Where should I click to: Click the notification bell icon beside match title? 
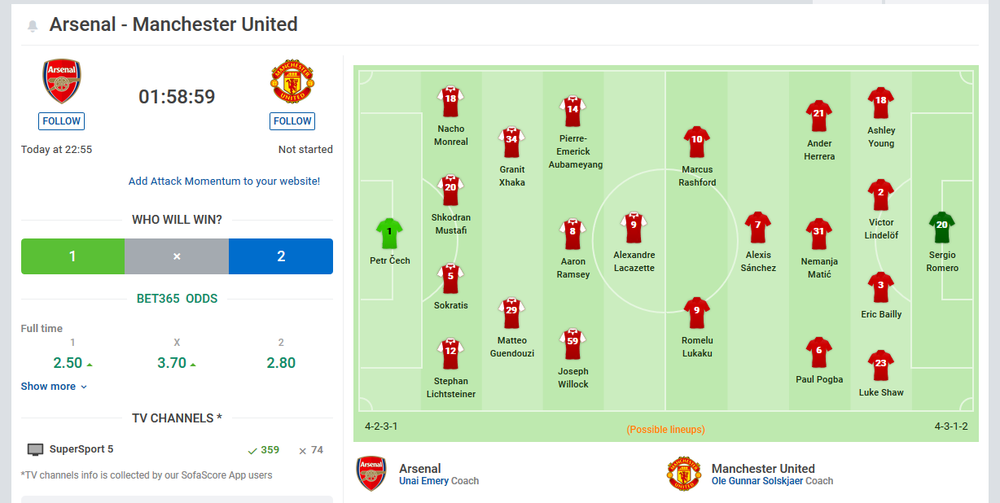(33, 26)
